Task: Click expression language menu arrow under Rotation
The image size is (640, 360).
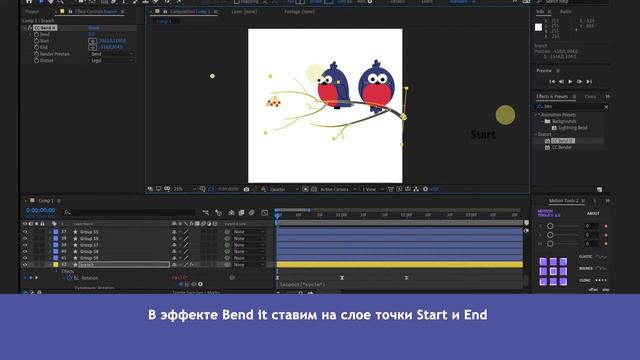Action: 200,284
